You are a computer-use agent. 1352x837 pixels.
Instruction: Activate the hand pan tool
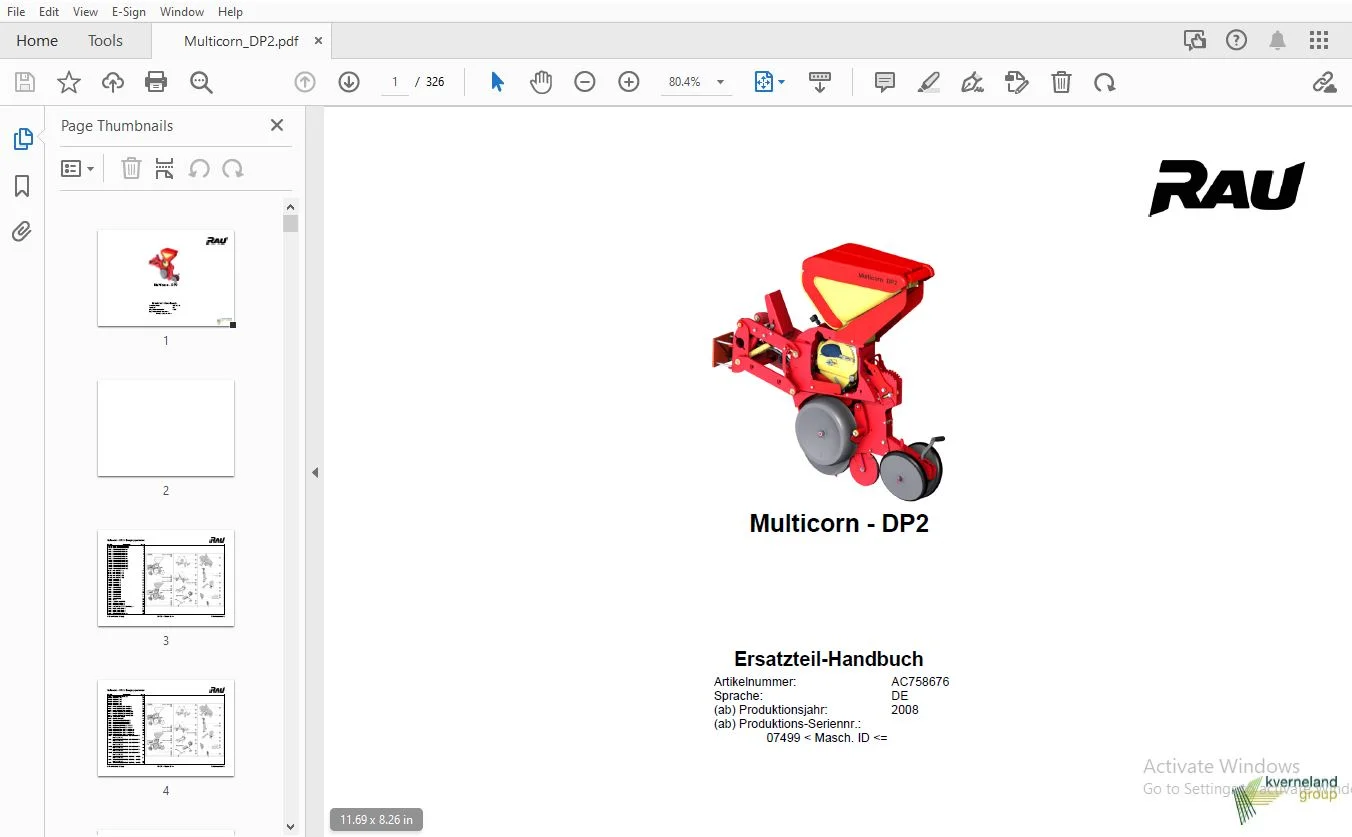coord(541,82)
